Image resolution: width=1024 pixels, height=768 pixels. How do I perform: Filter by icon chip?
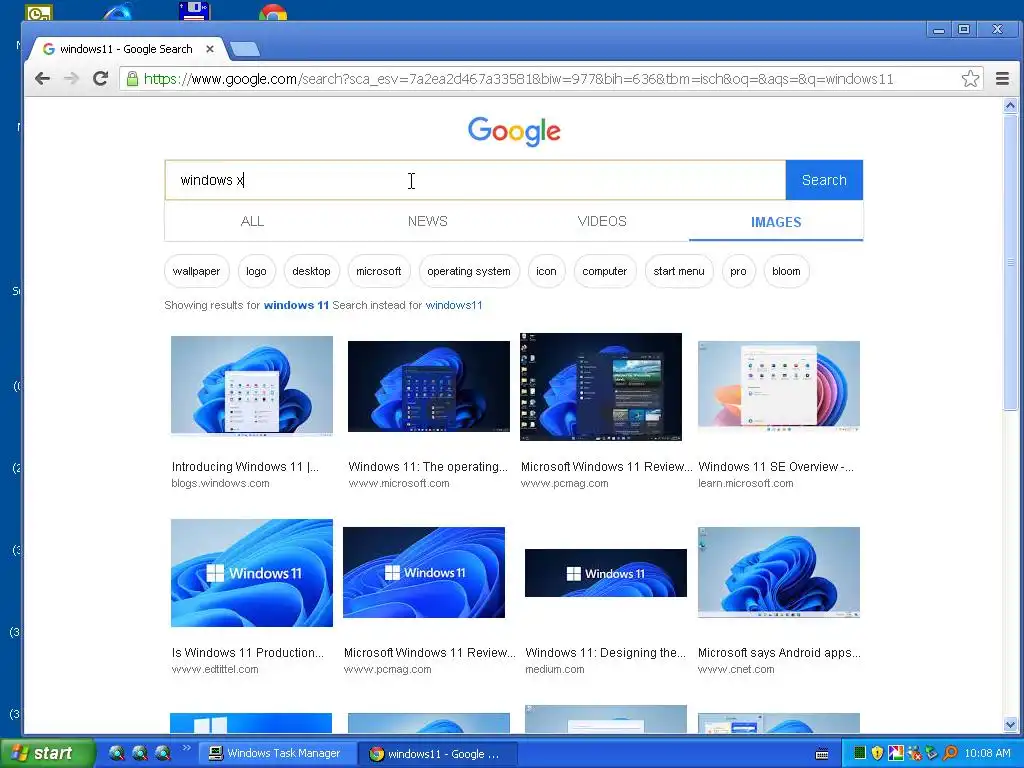547,271
